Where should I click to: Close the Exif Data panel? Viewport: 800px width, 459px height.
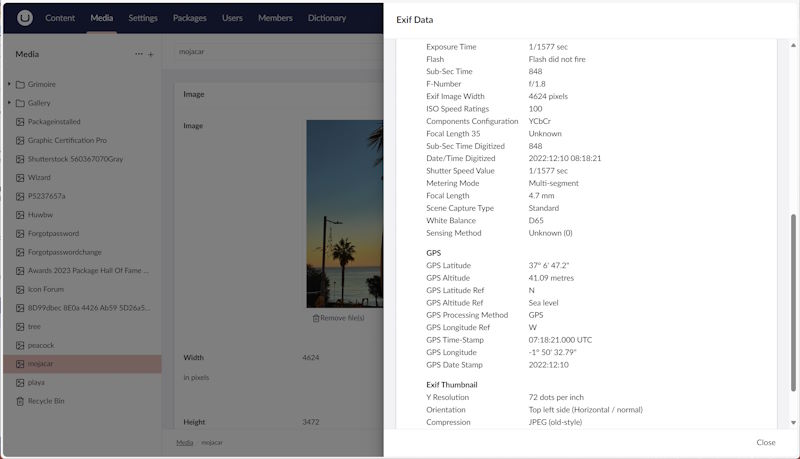pyautogui.click(x=765, y=442)
